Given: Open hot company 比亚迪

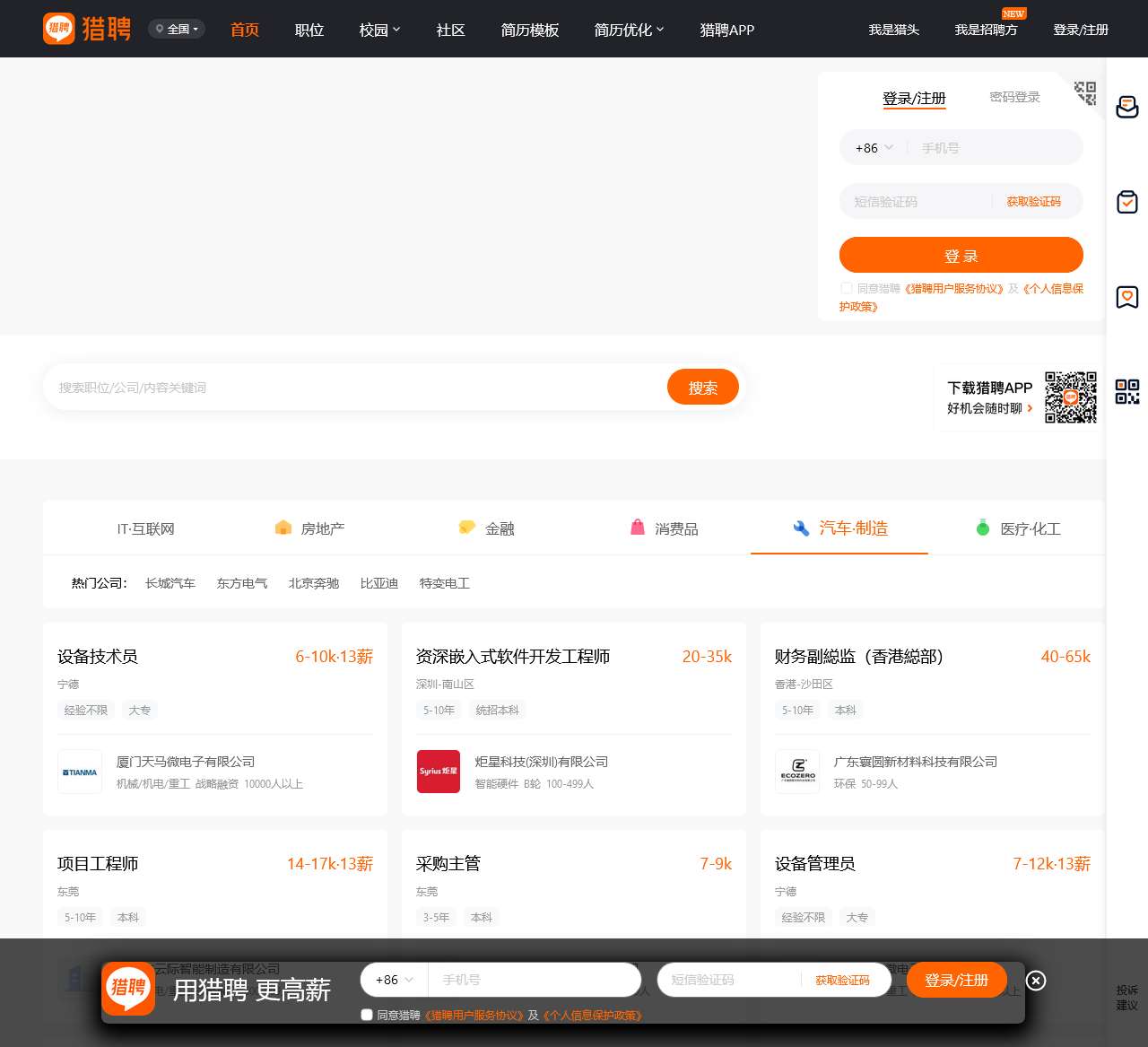Looking at the screenshot, I should point(379,583).
